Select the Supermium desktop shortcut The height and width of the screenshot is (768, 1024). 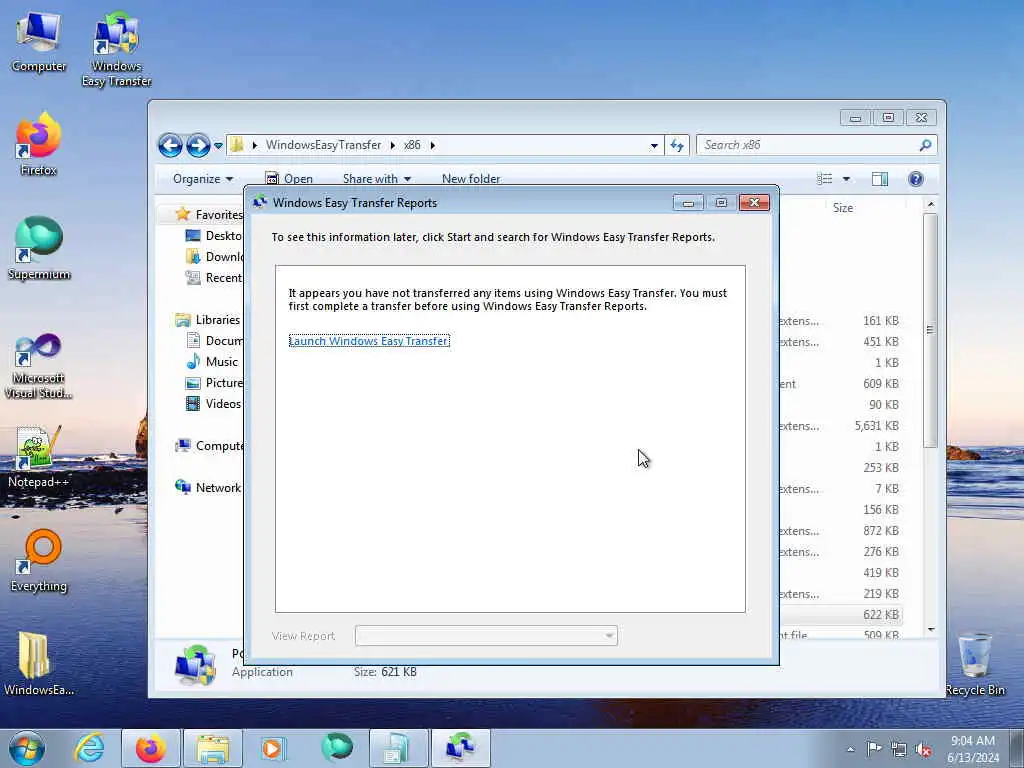click(39, 249)
